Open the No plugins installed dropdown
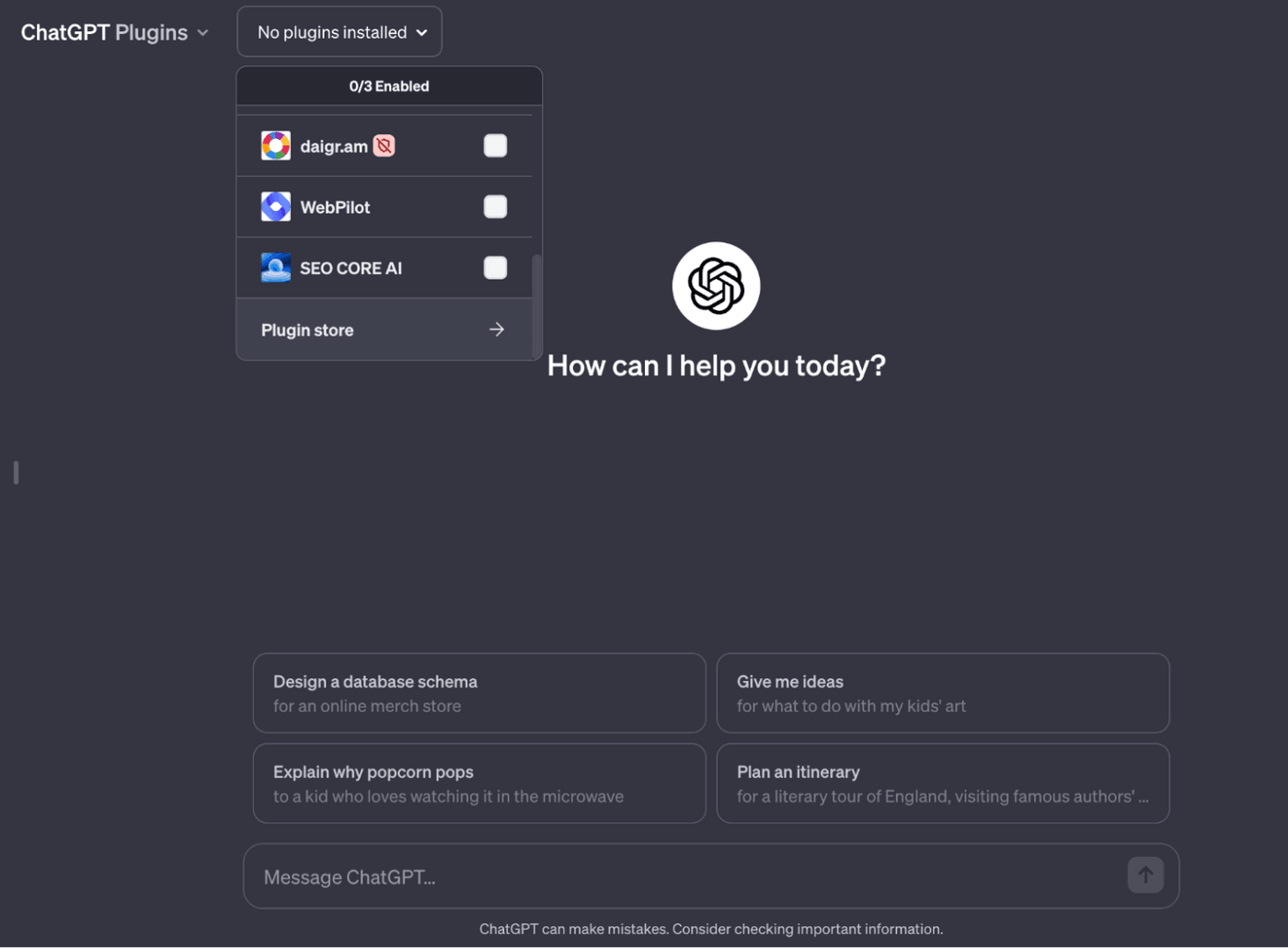1288x948 pixels. 339,30
